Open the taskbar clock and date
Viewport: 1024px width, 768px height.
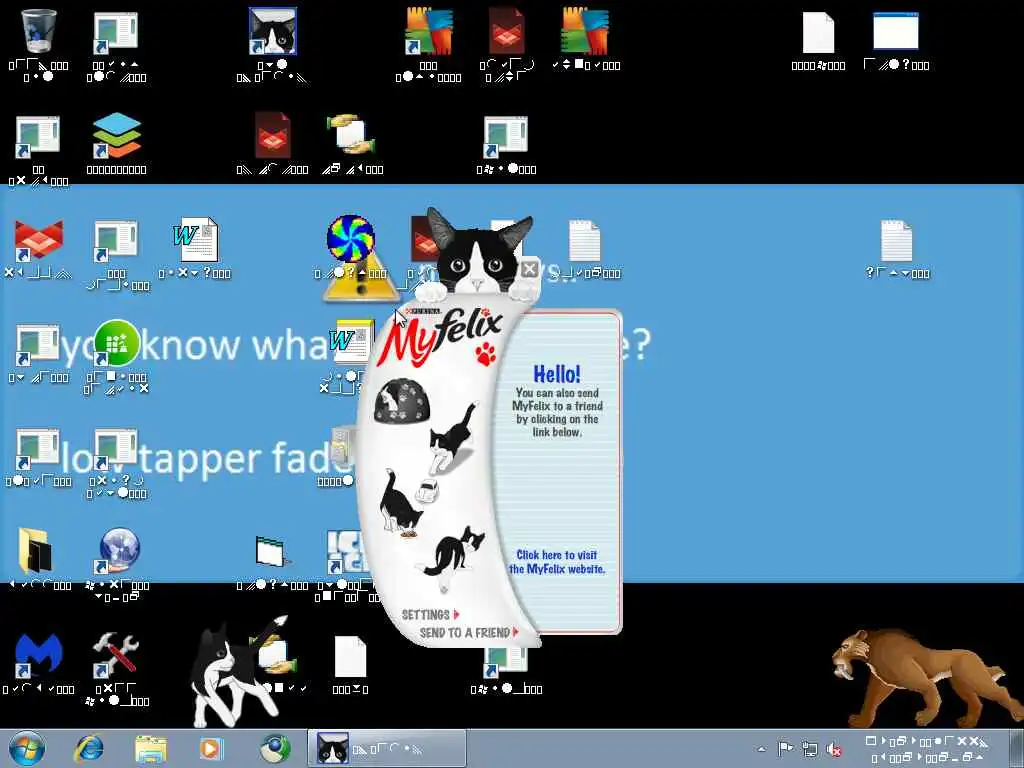pyautogui.click(x=927, y=749)
